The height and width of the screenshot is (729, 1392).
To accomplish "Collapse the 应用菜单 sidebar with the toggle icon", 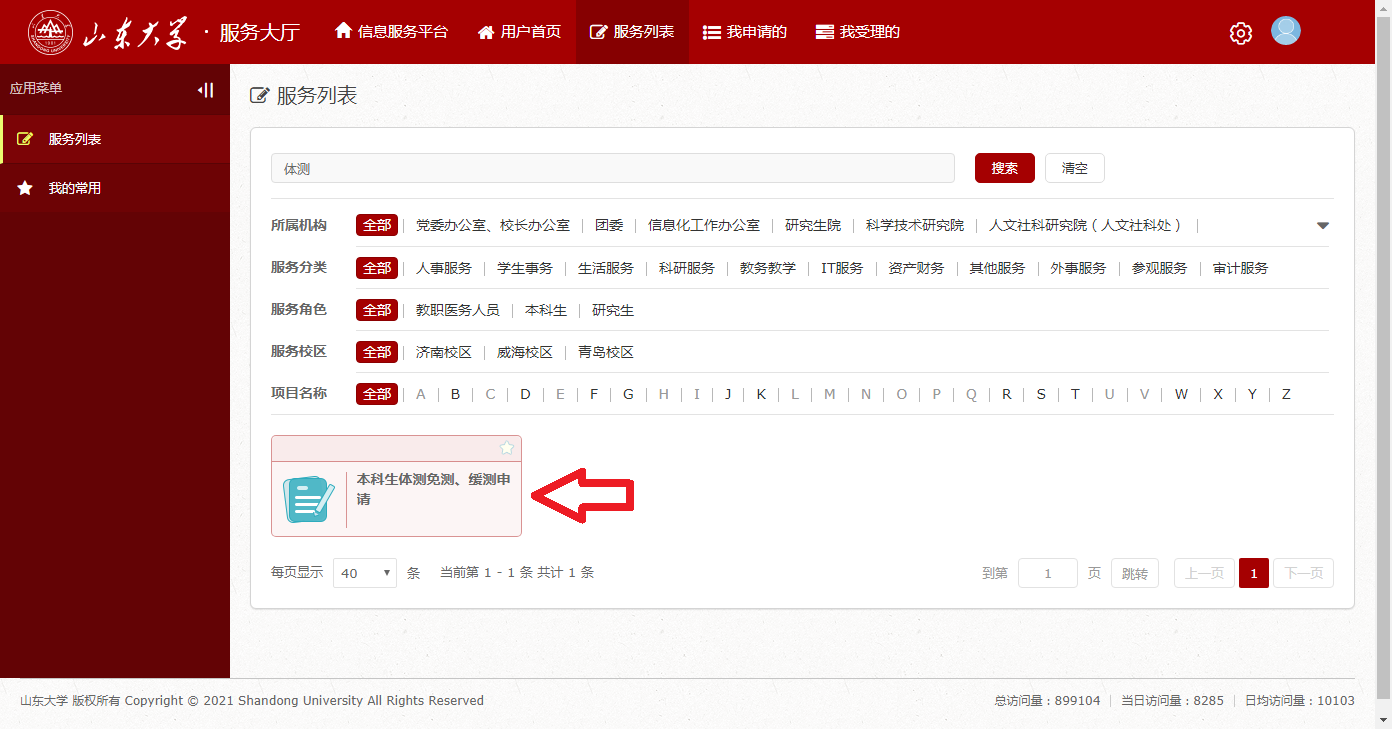I will 205,90.
